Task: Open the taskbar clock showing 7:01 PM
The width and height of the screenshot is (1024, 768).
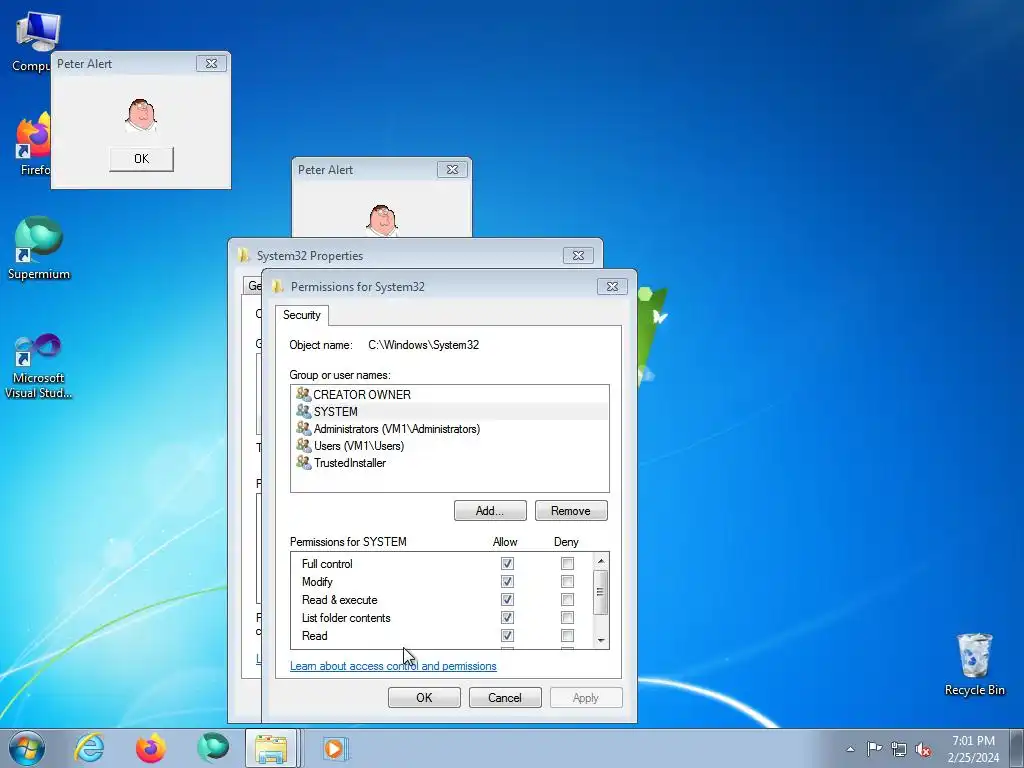Action: [973, 748]
